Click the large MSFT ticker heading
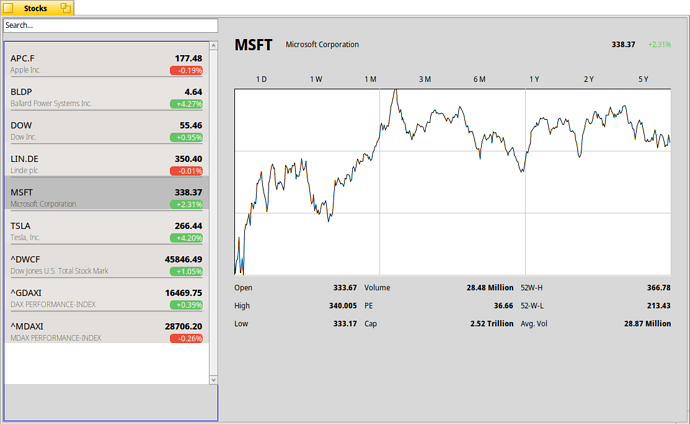Viewport: 690px width, 424px height. point(253,45)
